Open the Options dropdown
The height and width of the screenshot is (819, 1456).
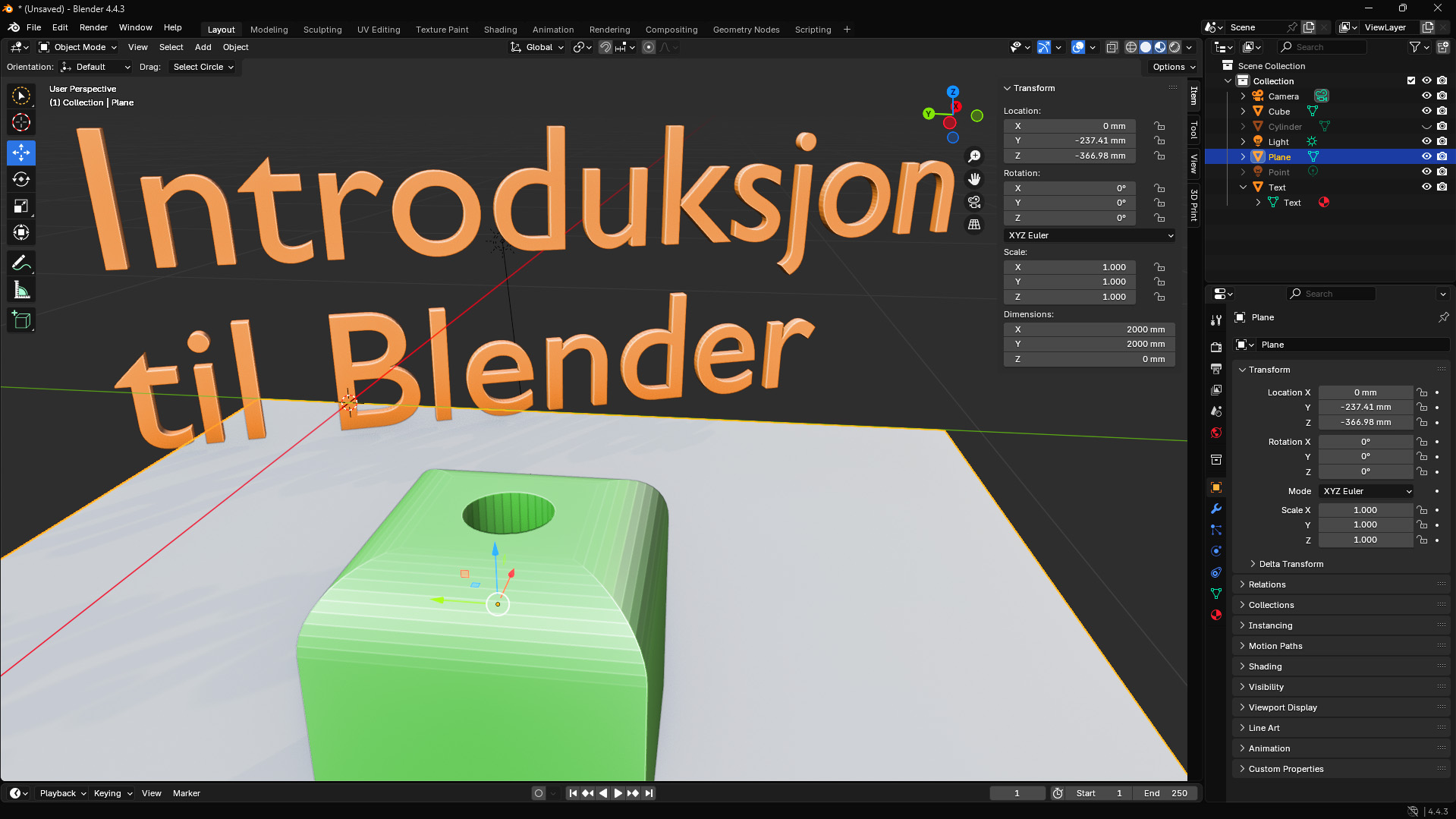point(1174,67)
